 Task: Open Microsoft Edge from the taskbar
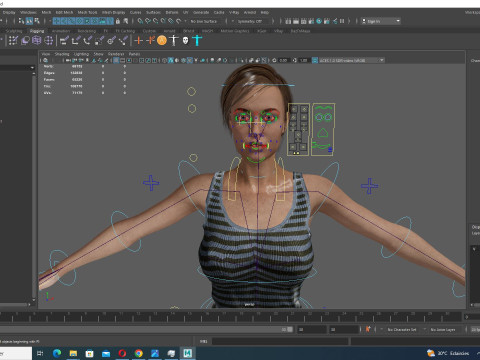[x=57, y=353]
